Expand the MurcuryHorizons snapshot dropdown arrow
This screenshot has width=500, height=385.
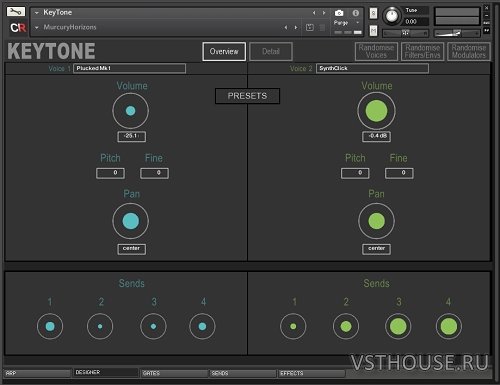[x=37, y=27]
